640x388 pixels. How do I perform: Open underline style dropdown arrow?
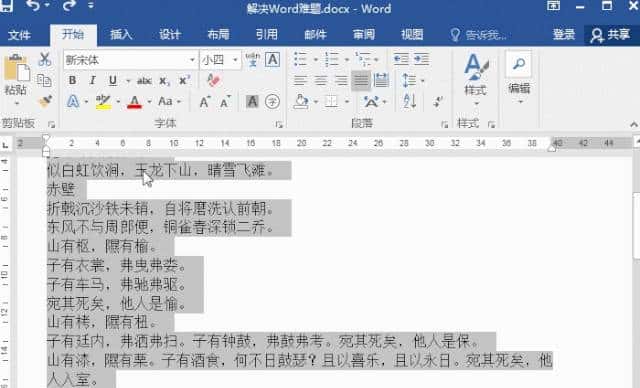tap(128, 81)
